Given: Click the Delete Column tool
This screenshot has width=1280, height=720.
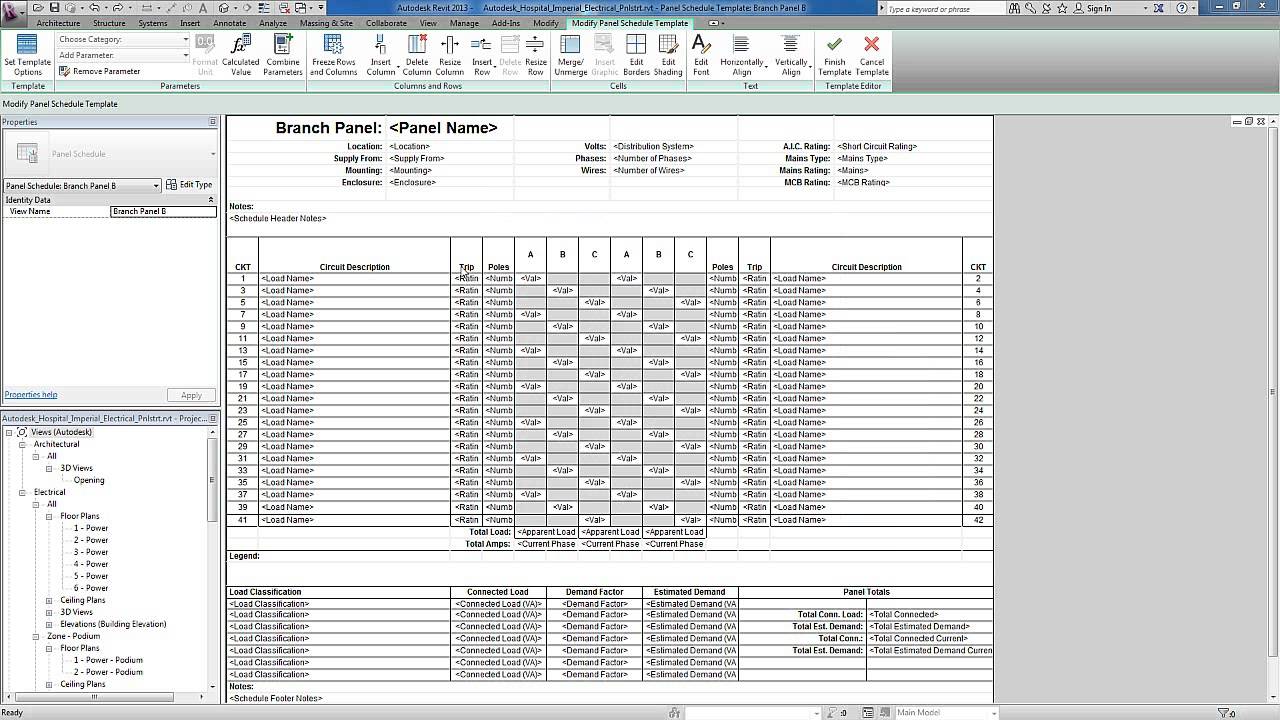Looking at the screenshot, I should pyautogui.click(x=417, y=55).
